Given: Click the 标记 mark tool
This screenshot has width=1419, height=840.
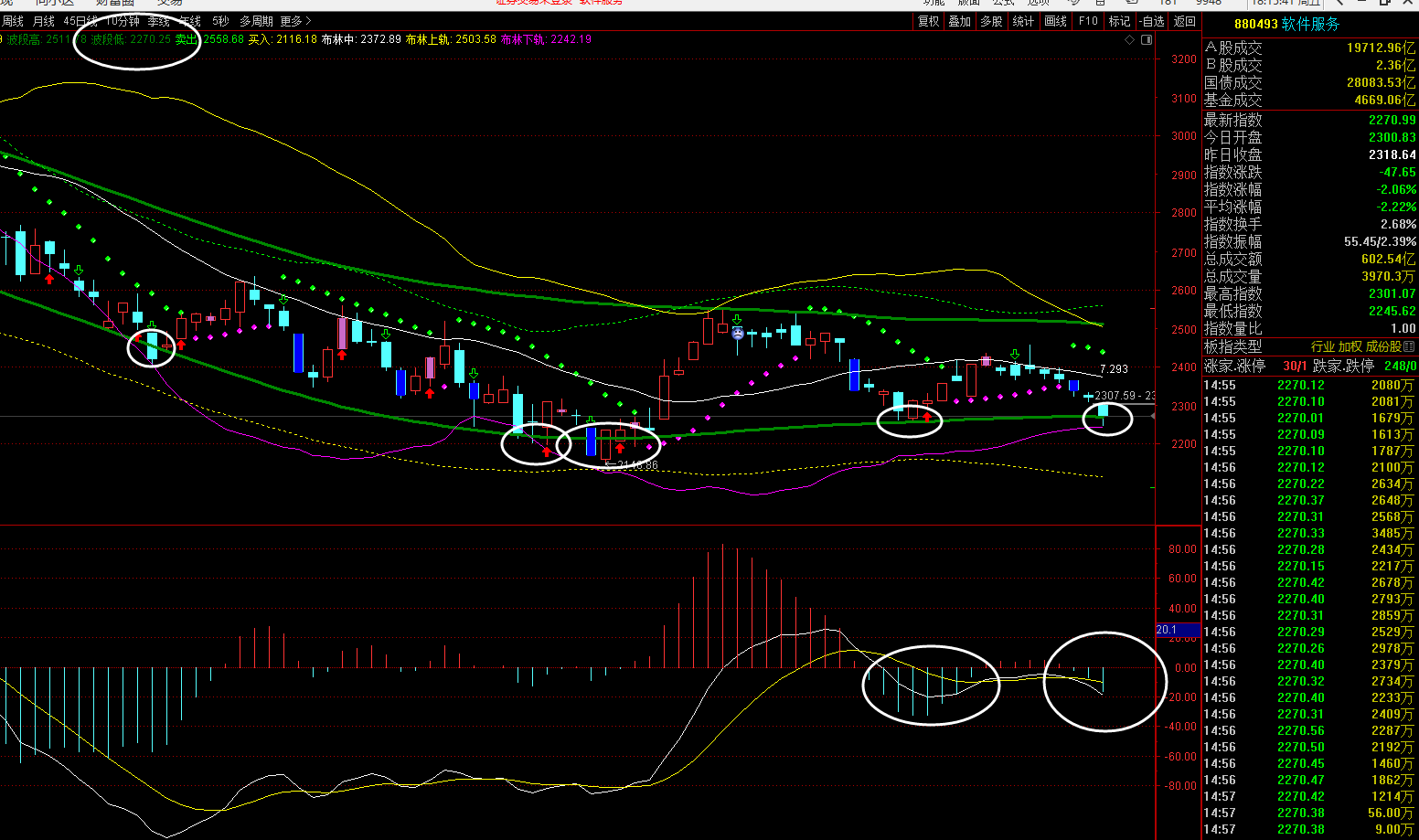Looking at the screenshot, I should pos(1119,21).
